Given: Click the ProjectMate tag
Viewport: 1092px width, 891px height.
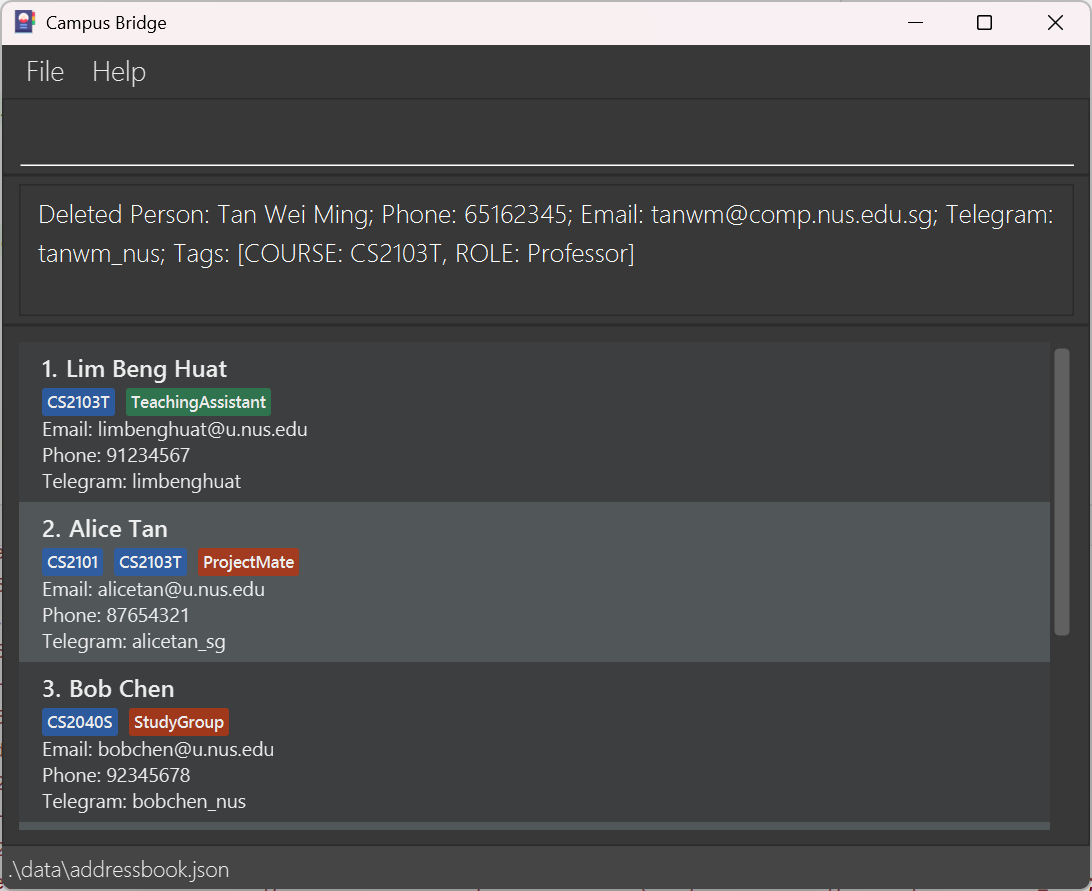Looking at the screenshot, I should pos(249,562).
